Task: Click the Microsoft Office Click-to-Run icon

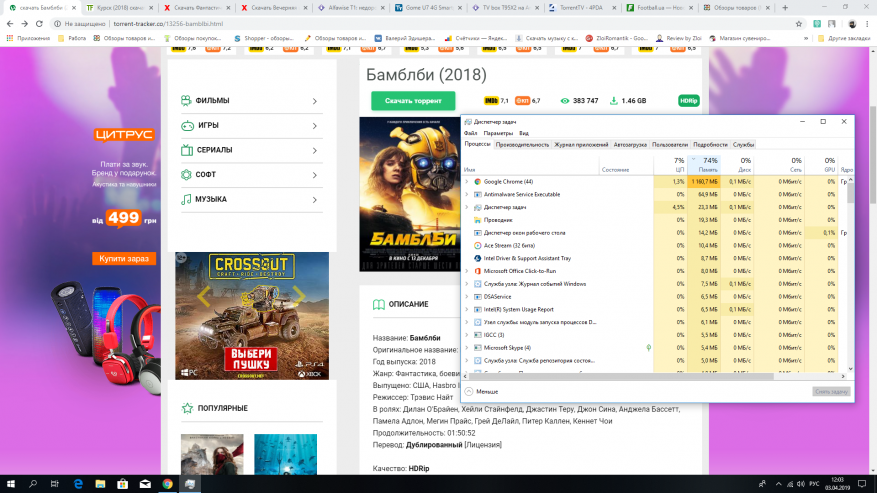Action: tap(478, 271)
